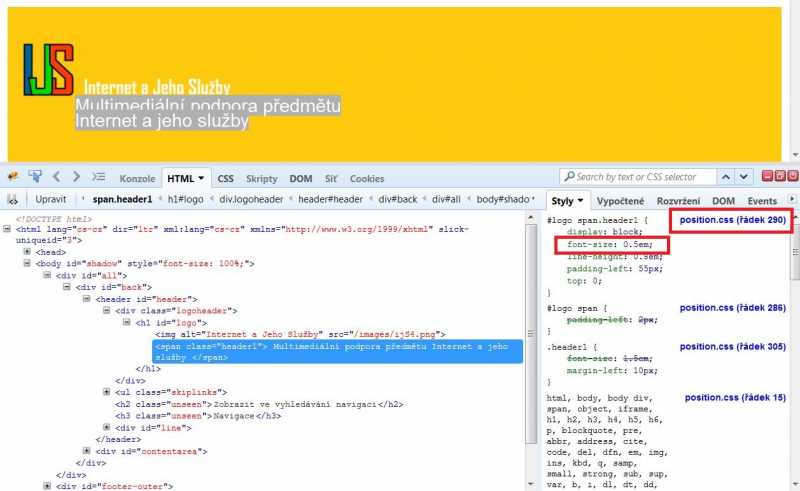Open the Styly tab dropdown

580,201
